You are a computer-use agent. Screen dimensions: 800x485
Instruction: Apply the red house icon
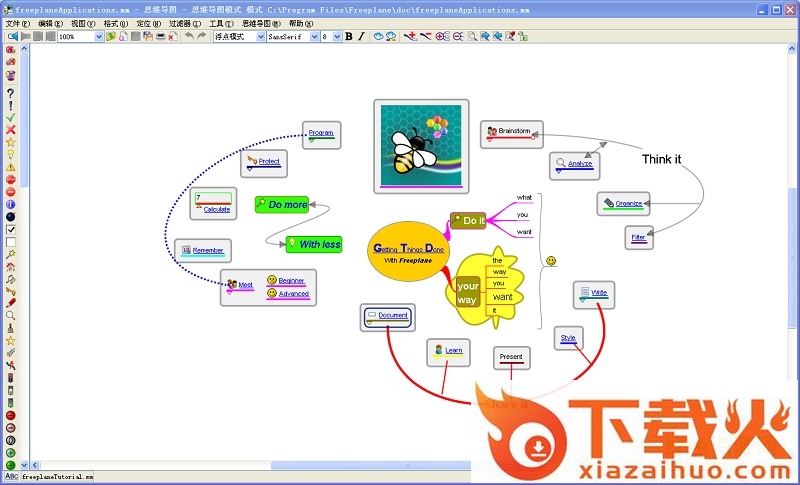click(x=10, y=266)
